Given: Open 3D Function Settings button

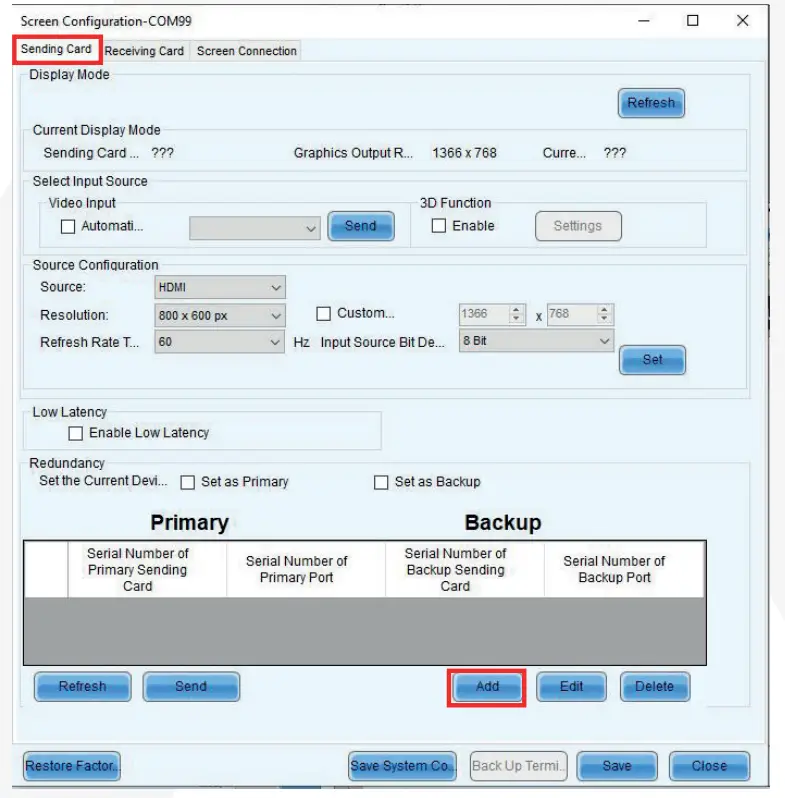Looking at the screenshot, I should tap(578, 226).
